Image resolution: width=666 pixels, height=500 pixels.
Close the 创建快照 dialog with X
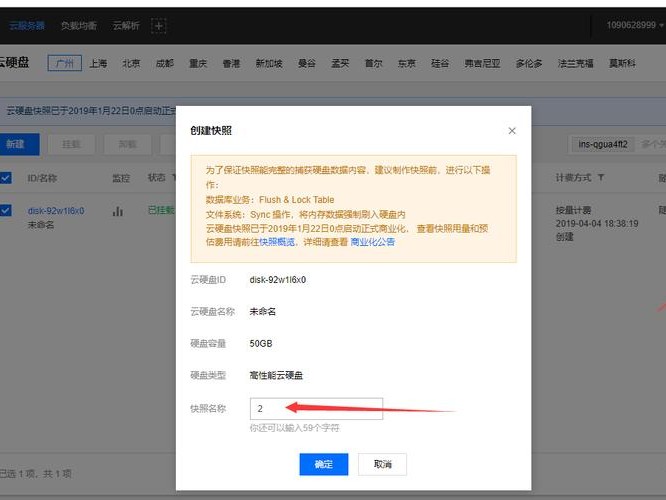pos(512,131)
